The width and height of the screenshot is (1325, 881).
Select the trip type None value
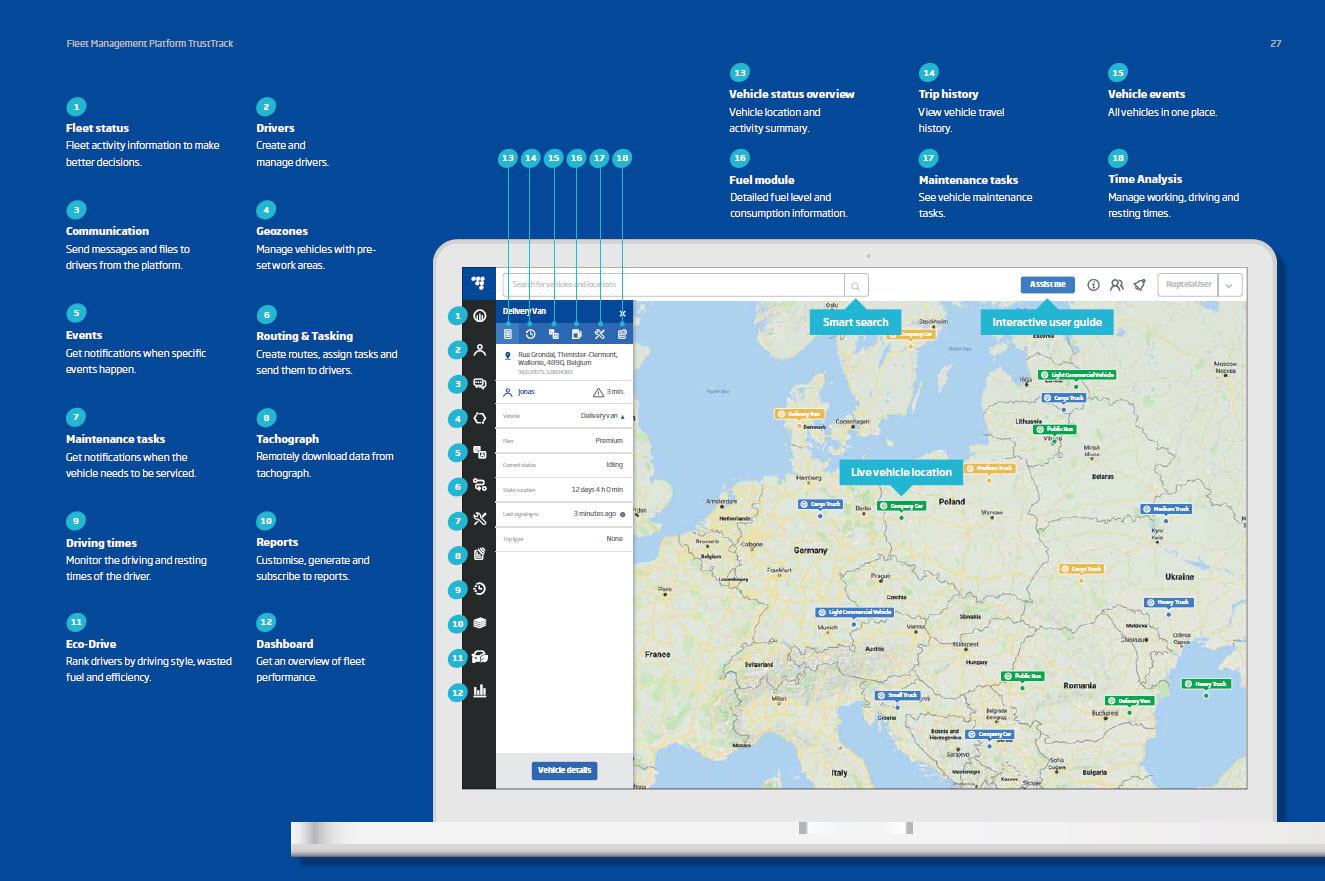[615, 538]
